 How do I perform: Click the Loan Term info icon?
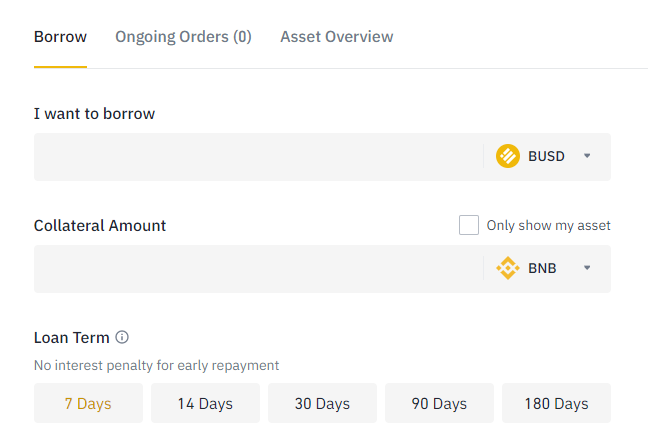pyautogui.click(x=123, y=337)
